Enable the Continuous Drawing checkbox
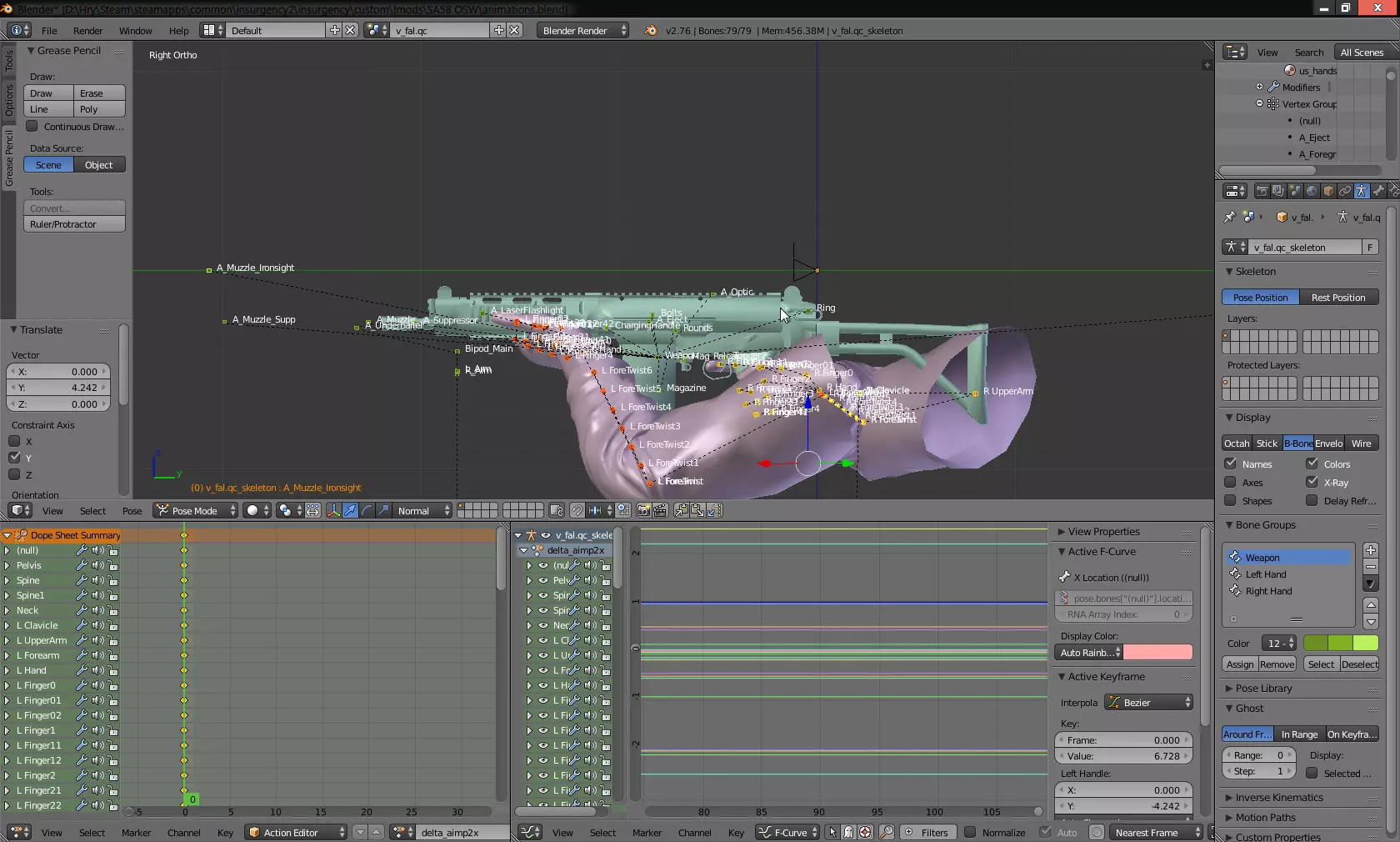This screenshot has width=1400, height=842. pos(32,127)
